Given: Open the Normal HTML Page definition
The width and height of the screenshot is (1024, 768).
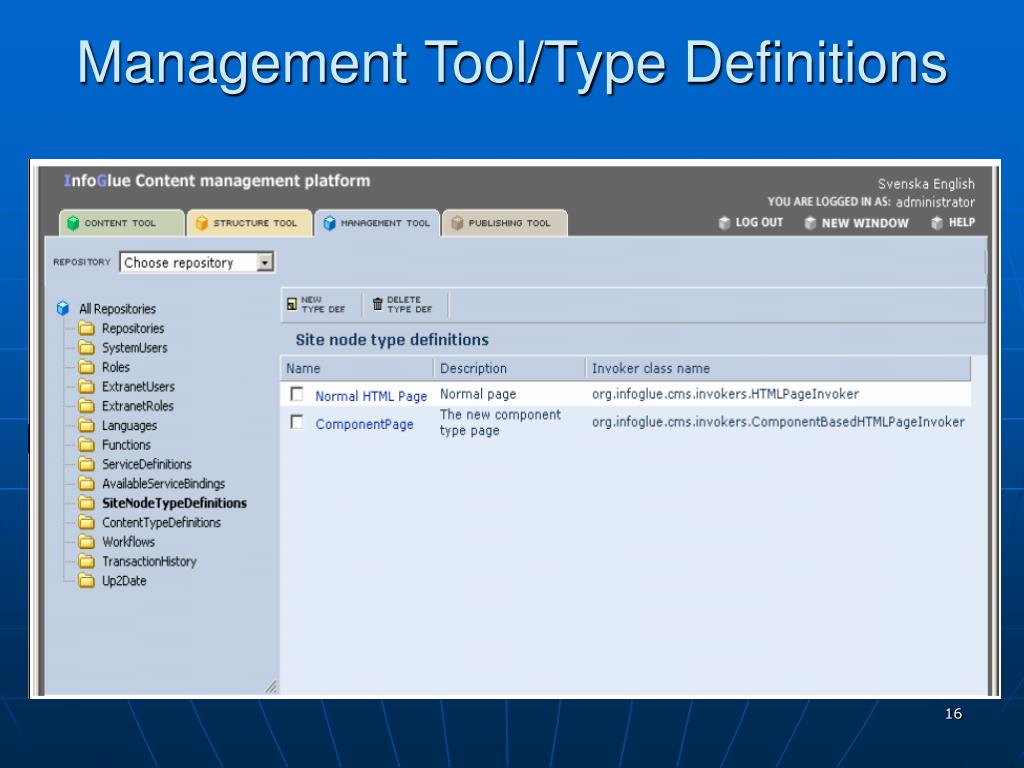Looking at the screenshot, I should 371,396.
